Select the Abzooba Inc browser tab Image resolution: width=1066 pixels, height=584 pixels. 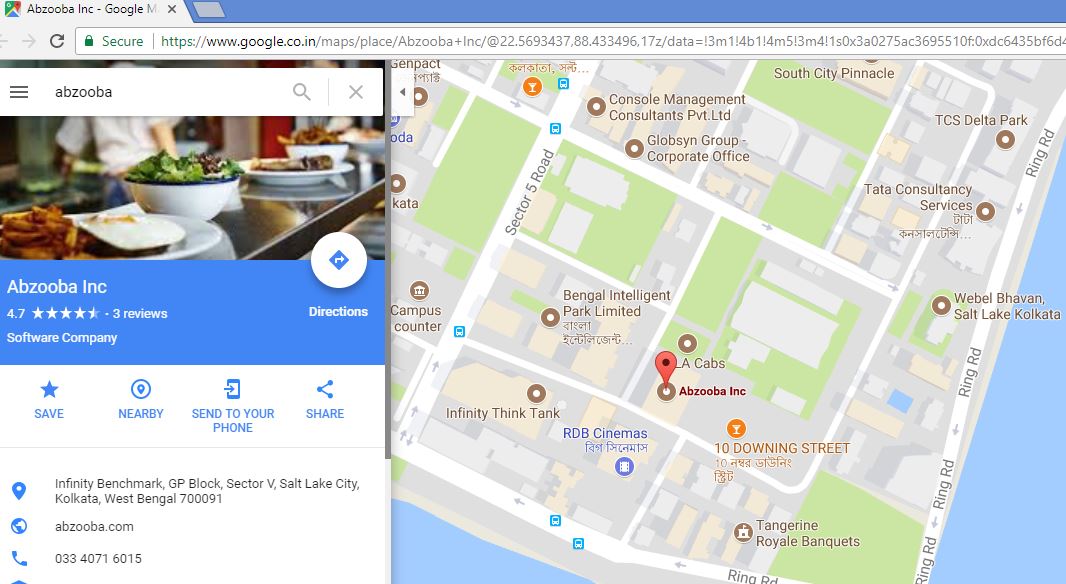pyautogui.click(x=94, y=10)
